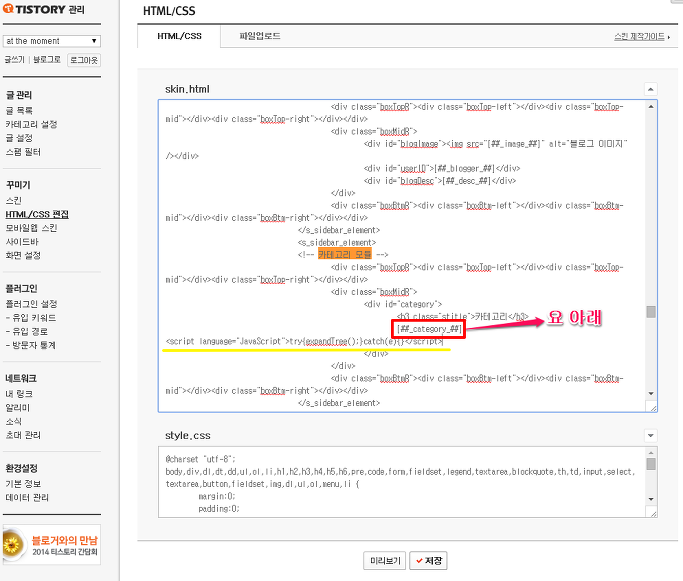Viewport: 683px width, 581px height.
Task: Click the 저장 save button
Action: point(428,561)
